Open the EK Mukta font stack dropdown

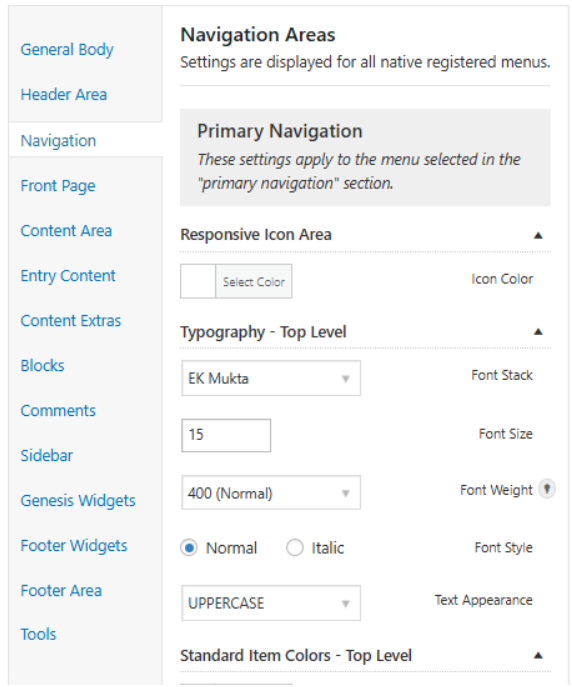pyautogui.click(x=271, y=379)
